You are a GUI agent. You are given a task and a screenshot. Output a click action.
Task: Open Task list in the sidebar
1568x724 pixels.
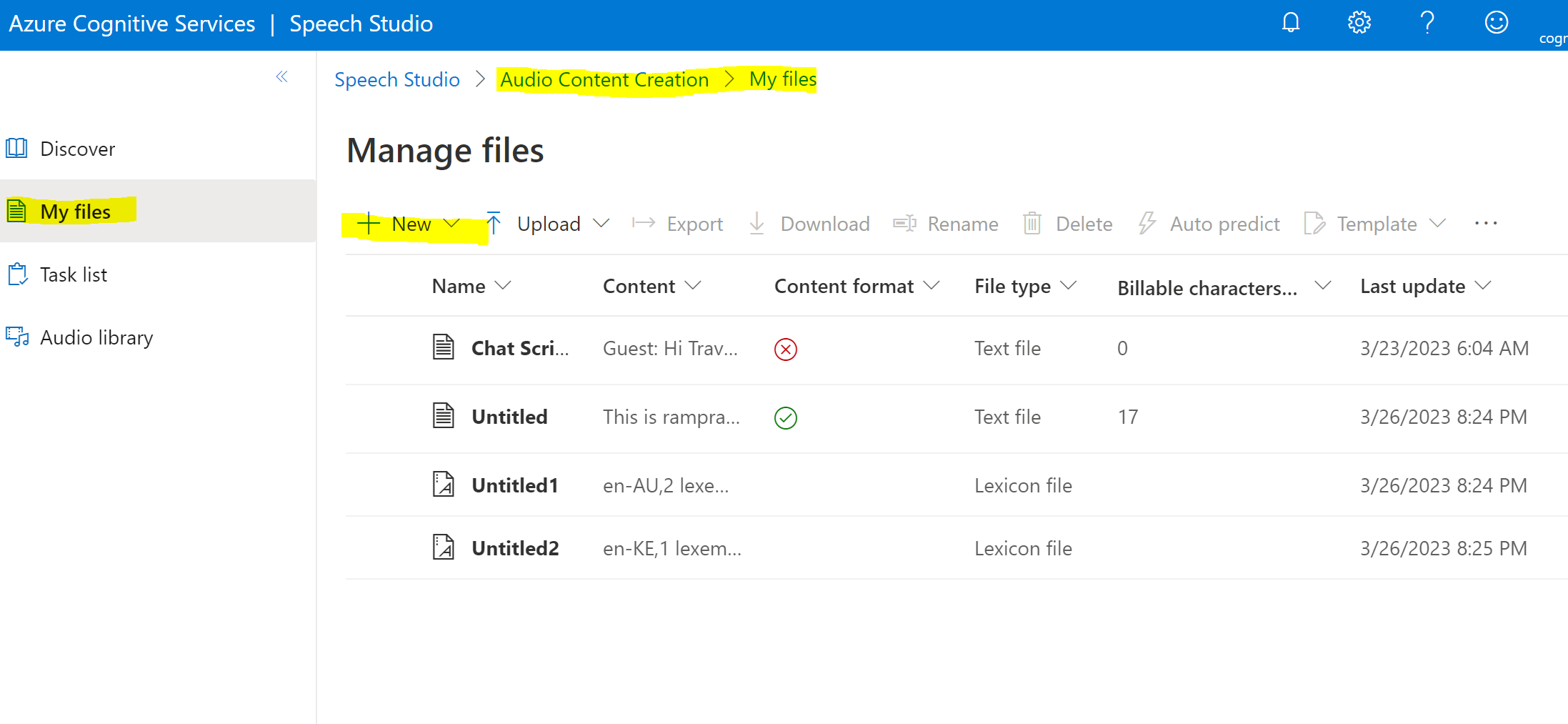tap(158, 274)
